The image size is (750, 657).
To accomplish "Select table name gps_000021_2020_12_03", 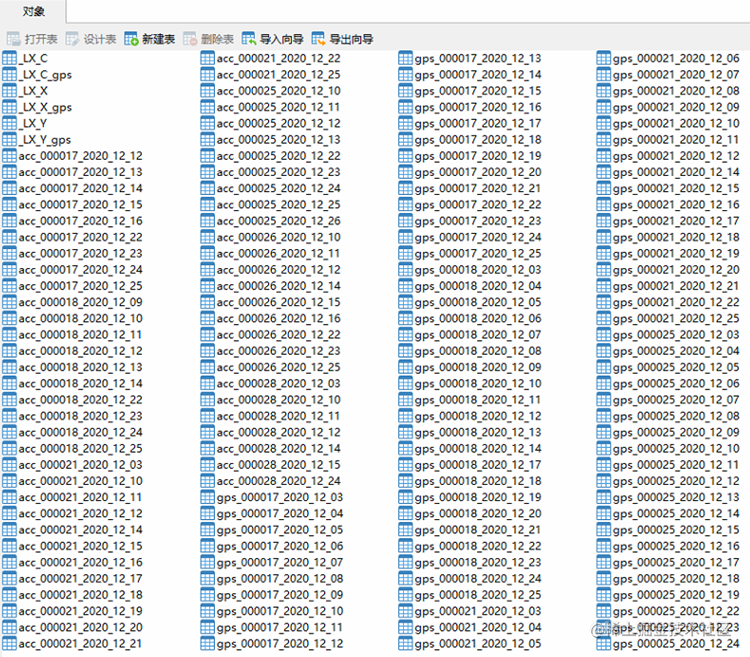I will [x=478, y=612].
